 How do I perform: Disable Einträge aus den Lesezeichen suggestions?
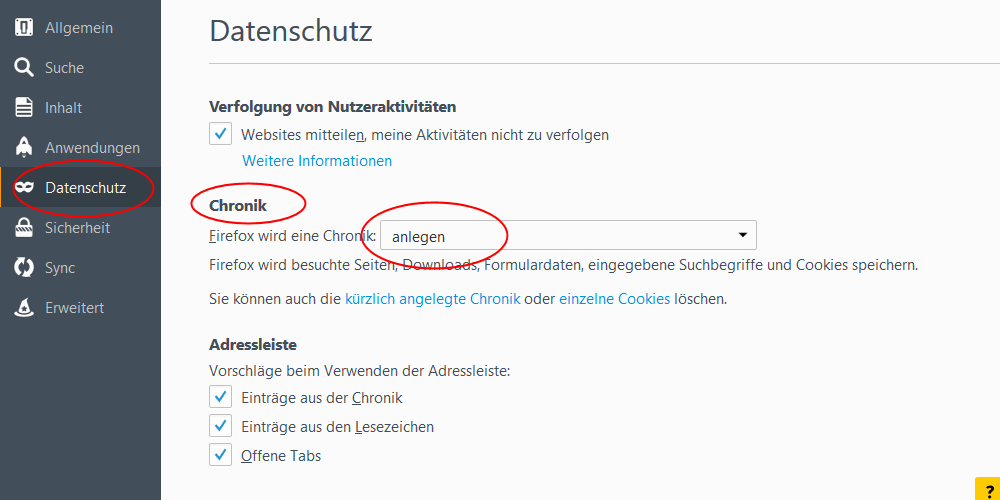(x=221, y=426)
